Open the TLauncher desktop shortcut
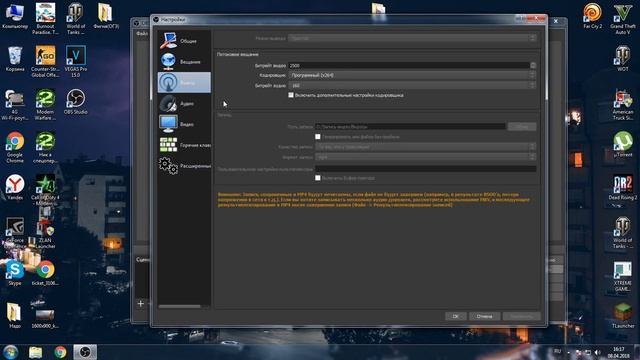The height and width of the screenshot is (360, 640). click(x=623, y=316)
